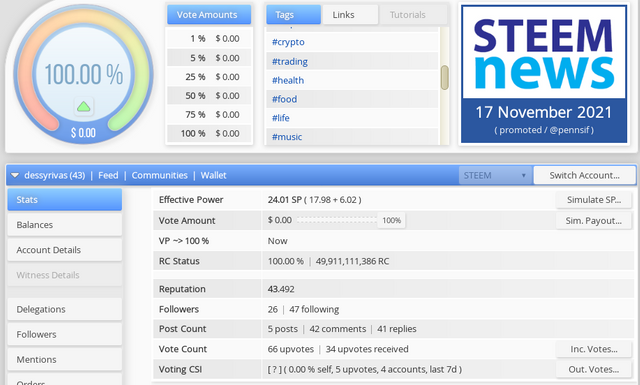
Task: Click the 47 following text
Action: 314,309
